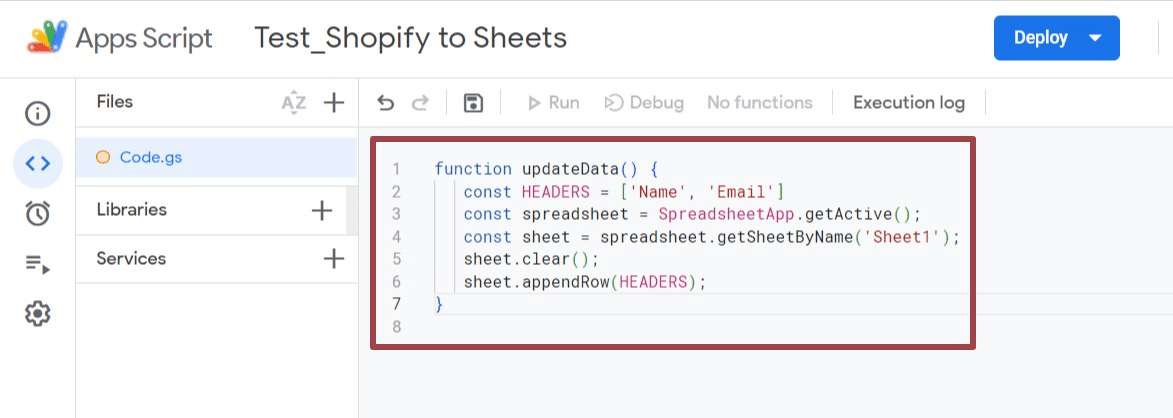This screenshot has height=418, width=1173.
Task: Click the Undo arrow in toolbar
Action: pos(385,102)
